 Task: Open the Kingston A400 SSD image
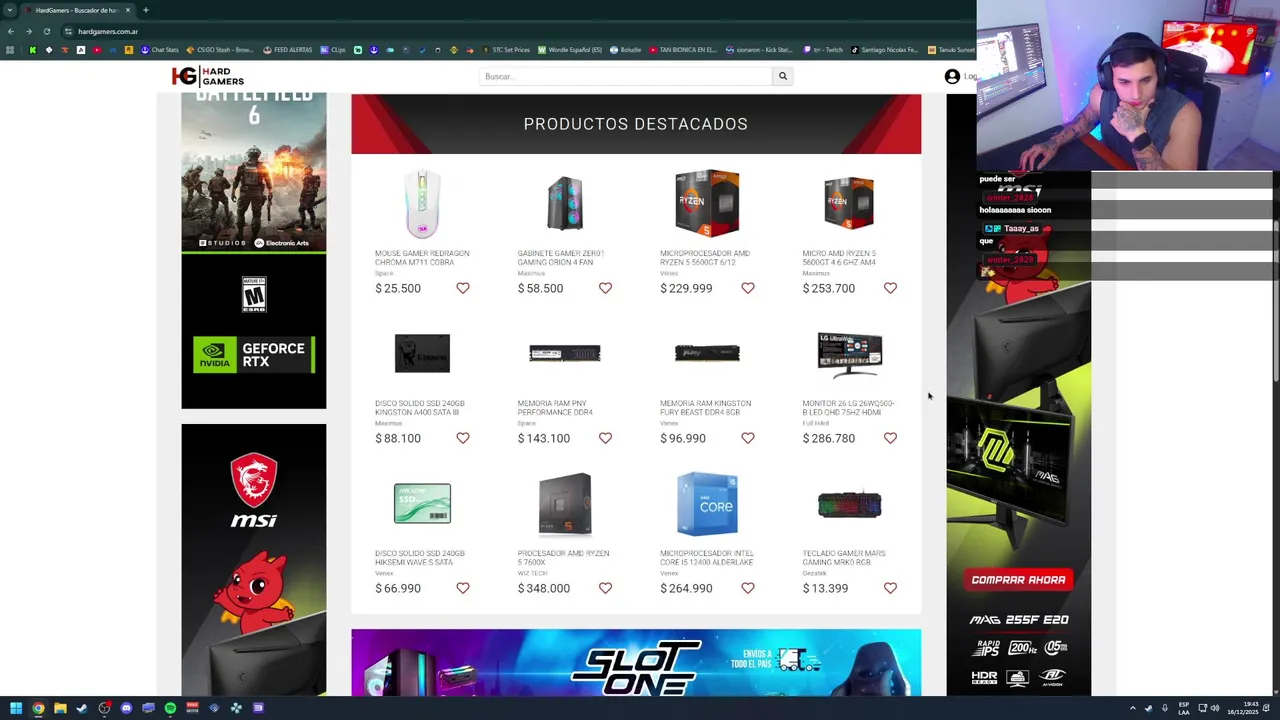tap(422, 353)
